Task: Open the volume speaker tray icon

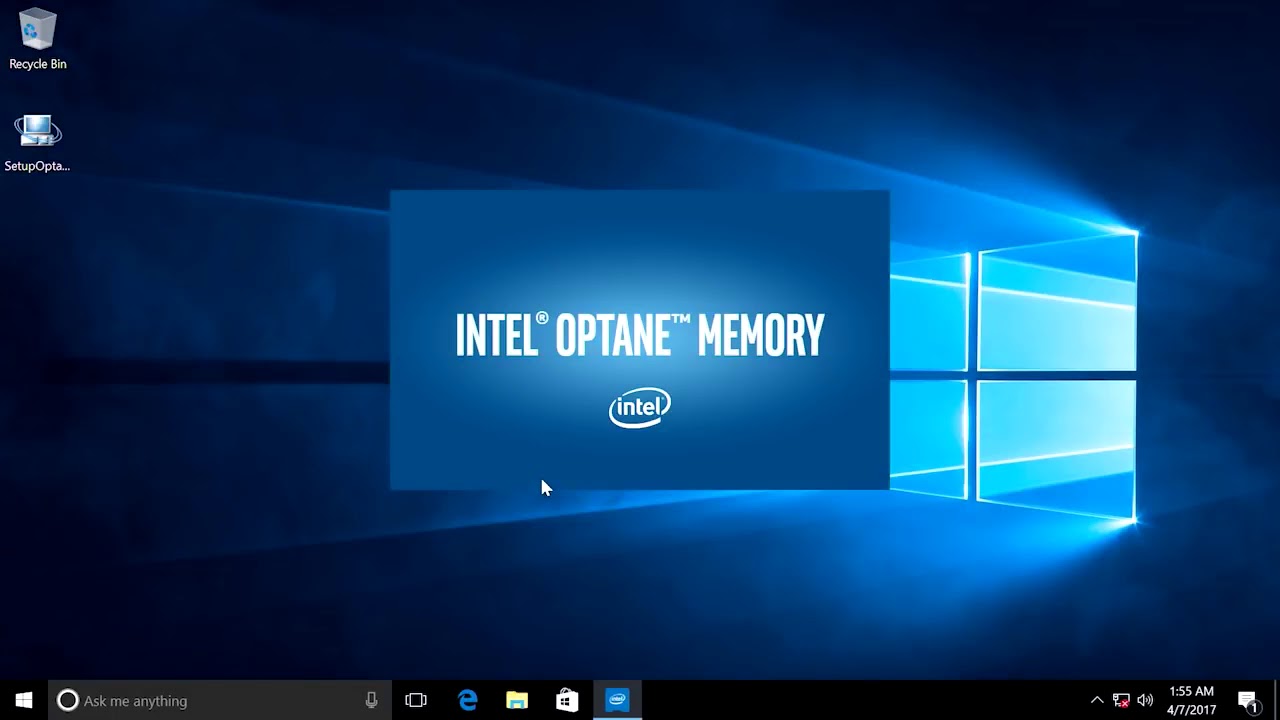Action: click(x=1145, y=700)
